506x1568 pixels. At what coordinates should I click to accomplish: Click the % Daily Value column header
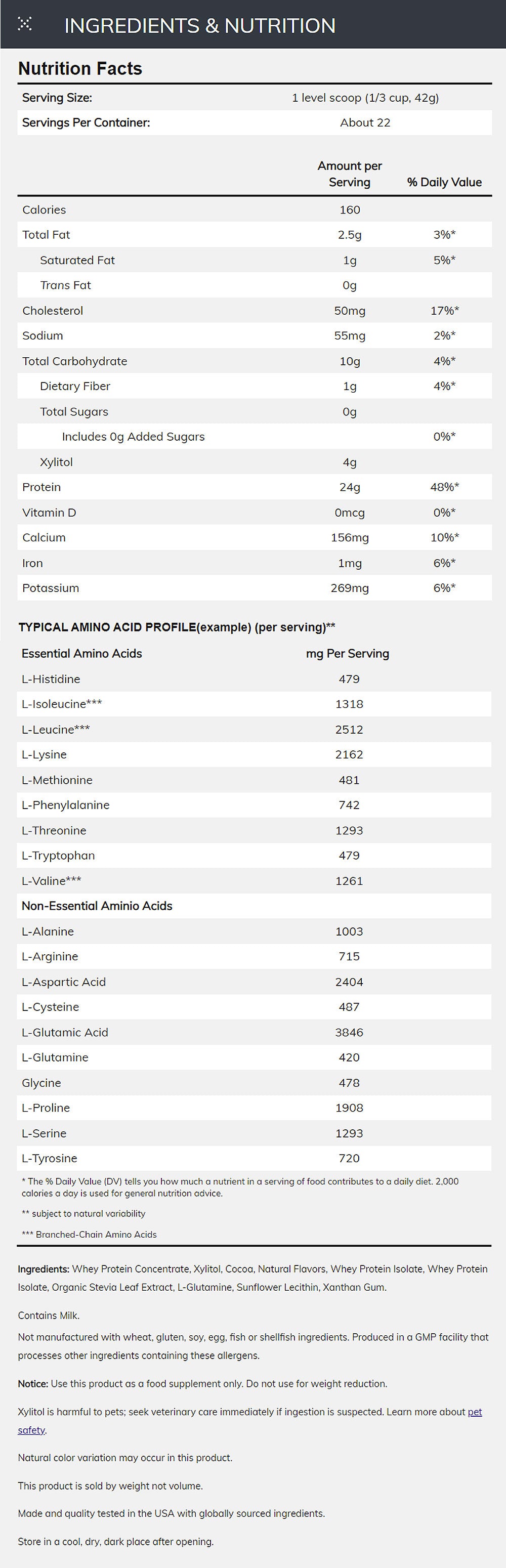[444, 182]
